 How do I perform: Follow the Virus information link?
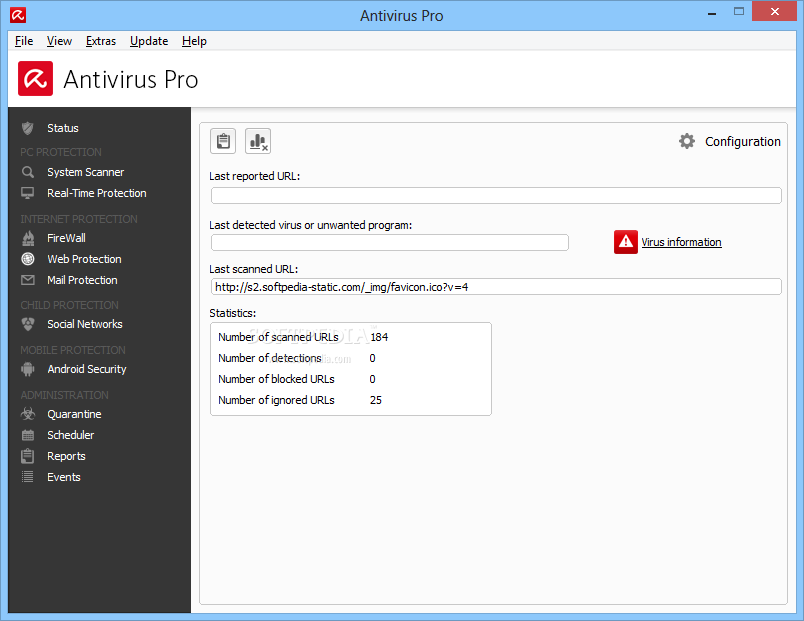click(681, 242)
